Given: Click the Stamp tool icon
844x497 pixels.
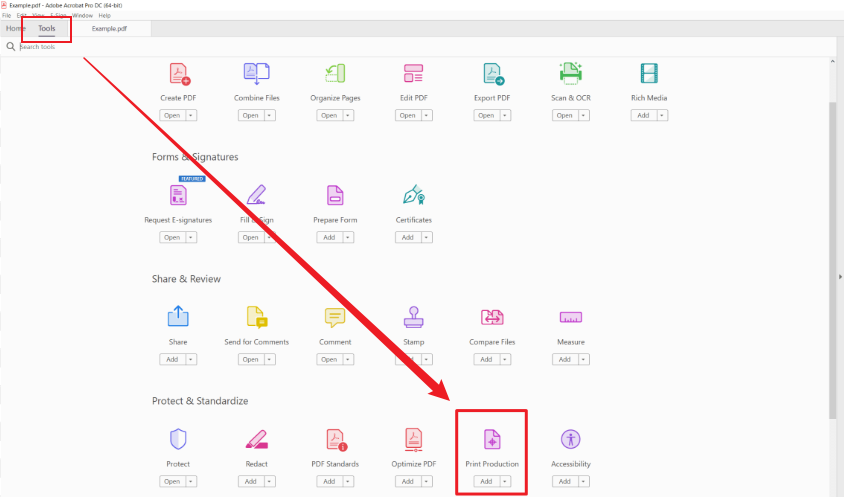Looking at the screenshot, I should (413, 317).
